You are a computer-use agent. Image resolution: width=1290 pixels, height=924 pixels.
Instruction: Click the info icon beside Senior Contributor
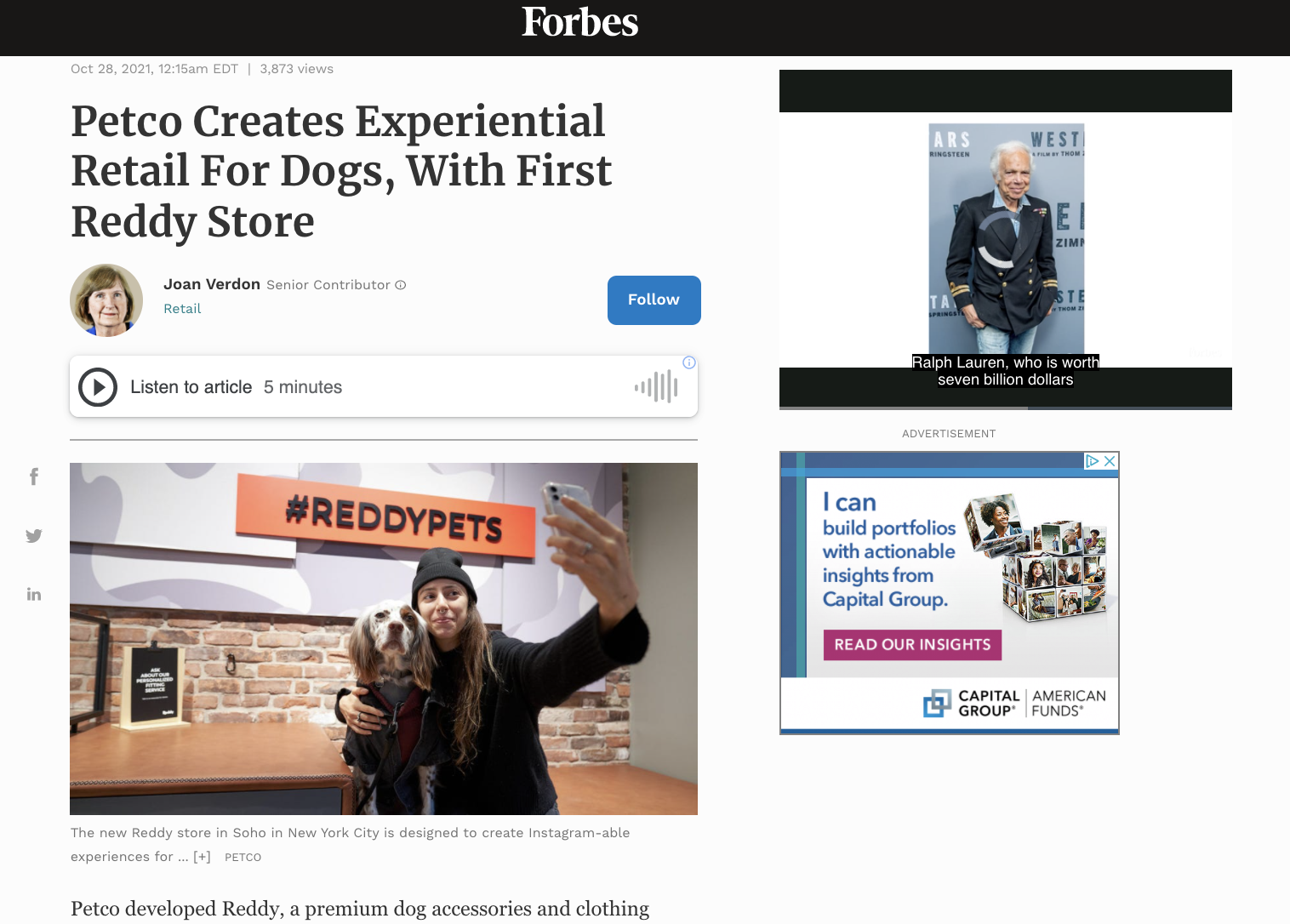401,285
